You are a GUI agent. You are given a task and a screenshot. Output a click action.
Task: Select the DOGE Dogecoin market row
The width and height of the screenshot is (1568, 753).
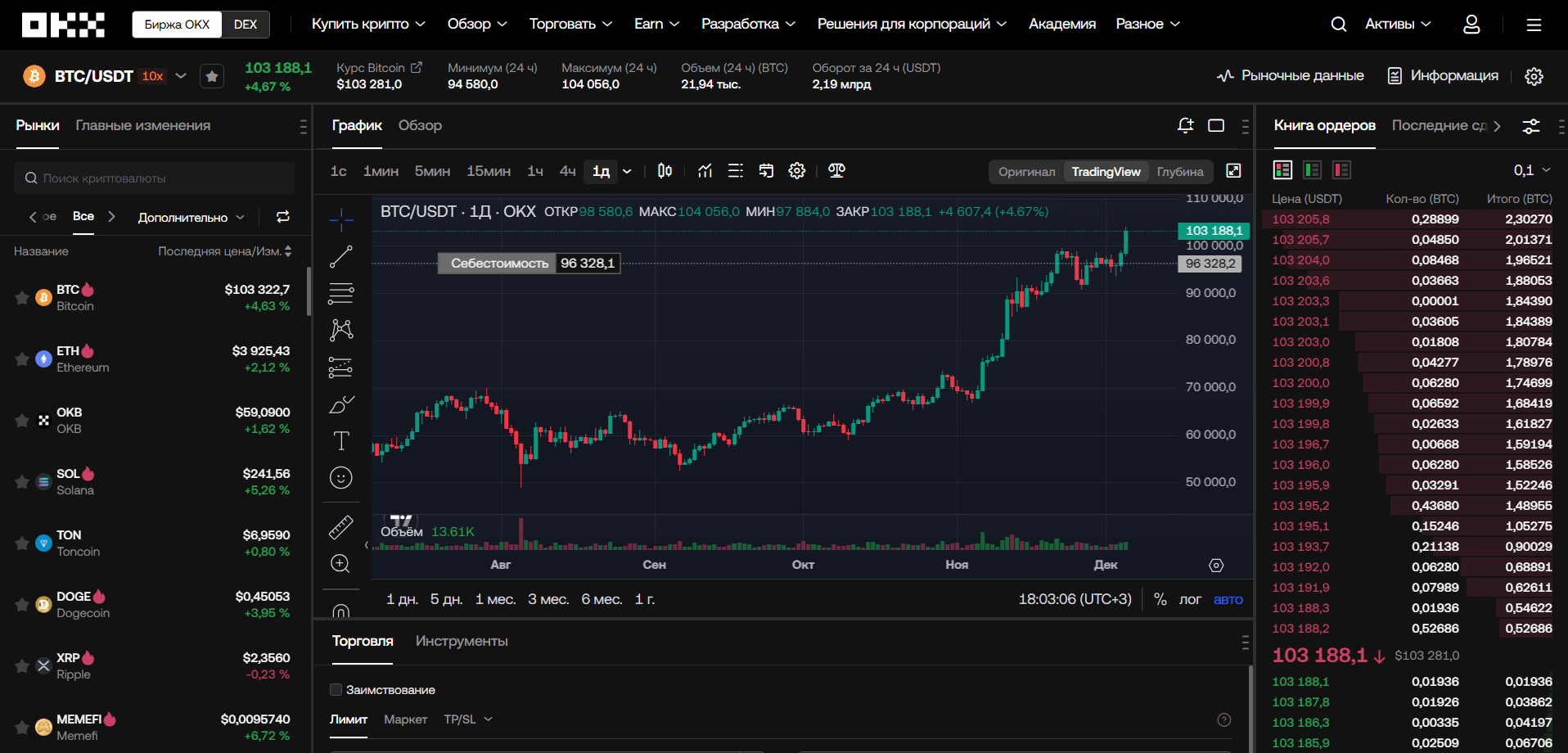pyautogui.click(x=154, y=605)
